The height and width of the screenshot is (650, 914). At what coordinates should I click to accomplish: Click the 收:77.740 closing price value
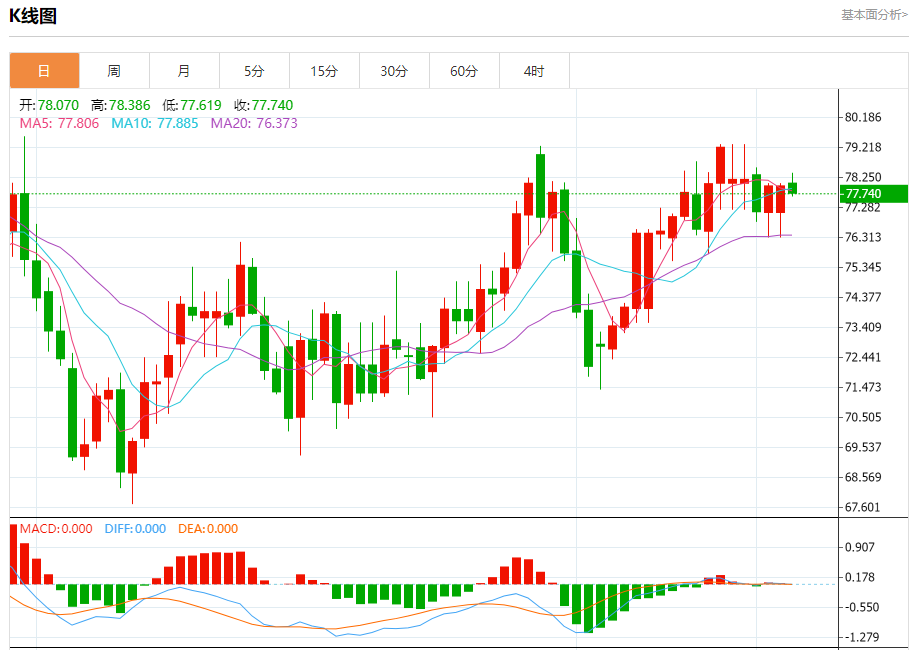tap(263, 106)
